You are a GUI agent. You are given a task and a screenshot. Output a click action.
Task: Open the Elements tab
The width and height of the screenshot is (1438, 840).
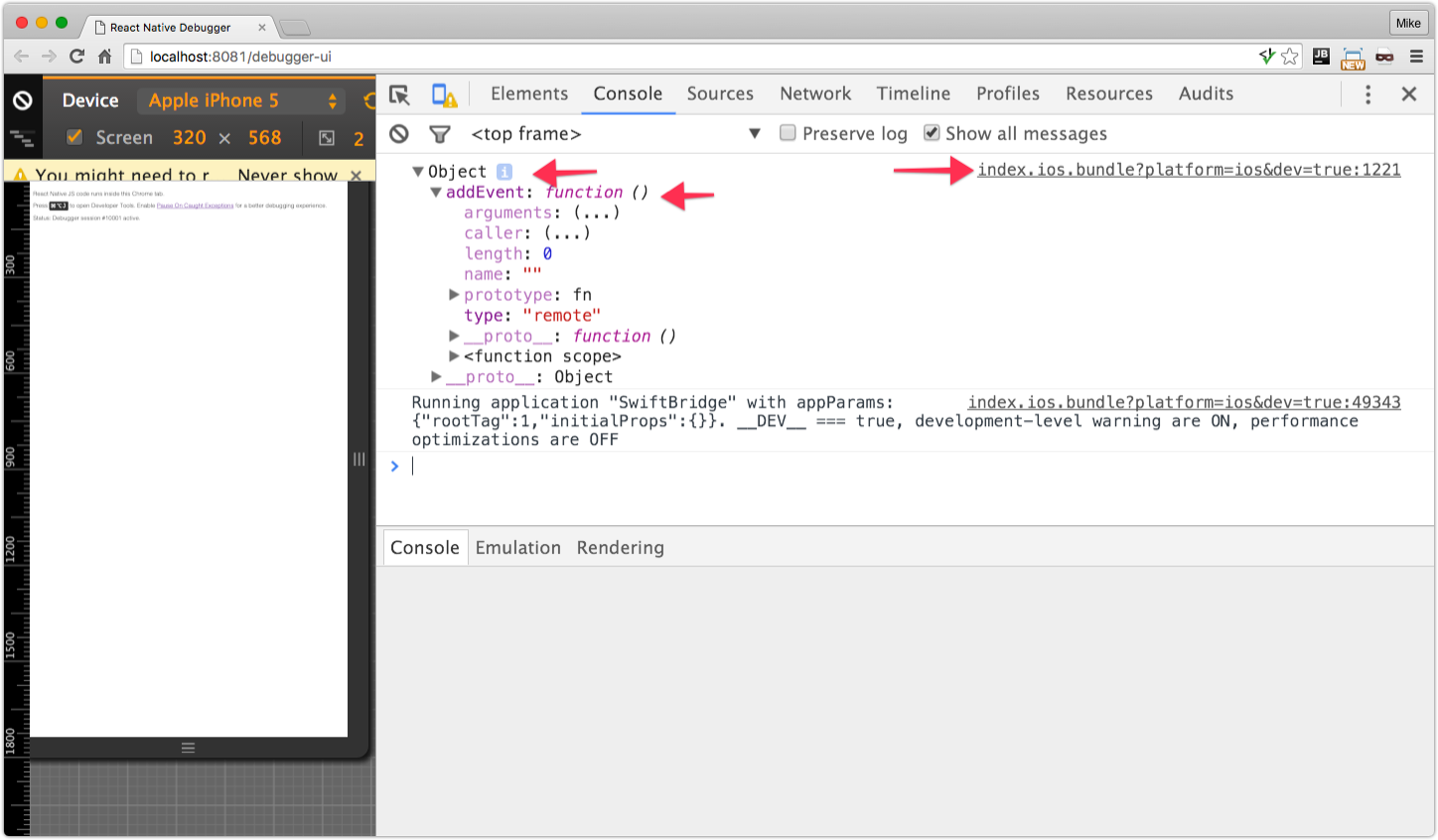pyautogui.click(x=529, y=93)
